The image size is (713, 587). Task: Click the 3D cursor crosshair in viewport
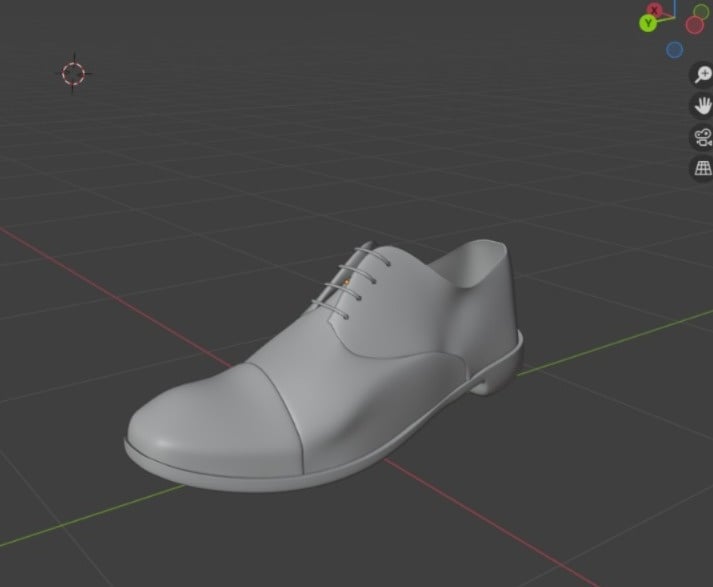[74, 74]
